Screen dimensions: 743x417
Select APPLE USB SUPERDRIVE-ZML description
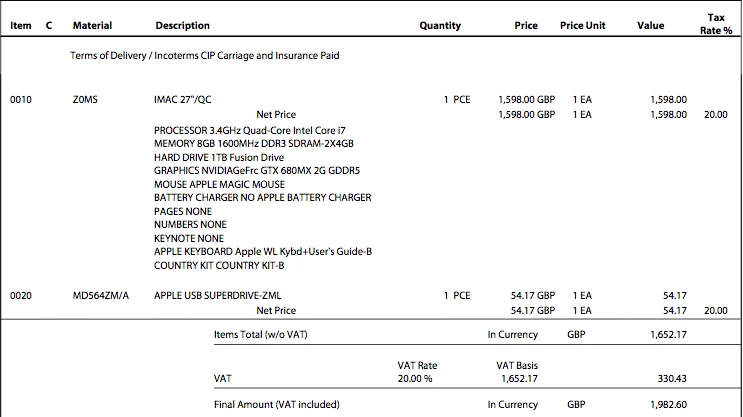coord(217,296)
